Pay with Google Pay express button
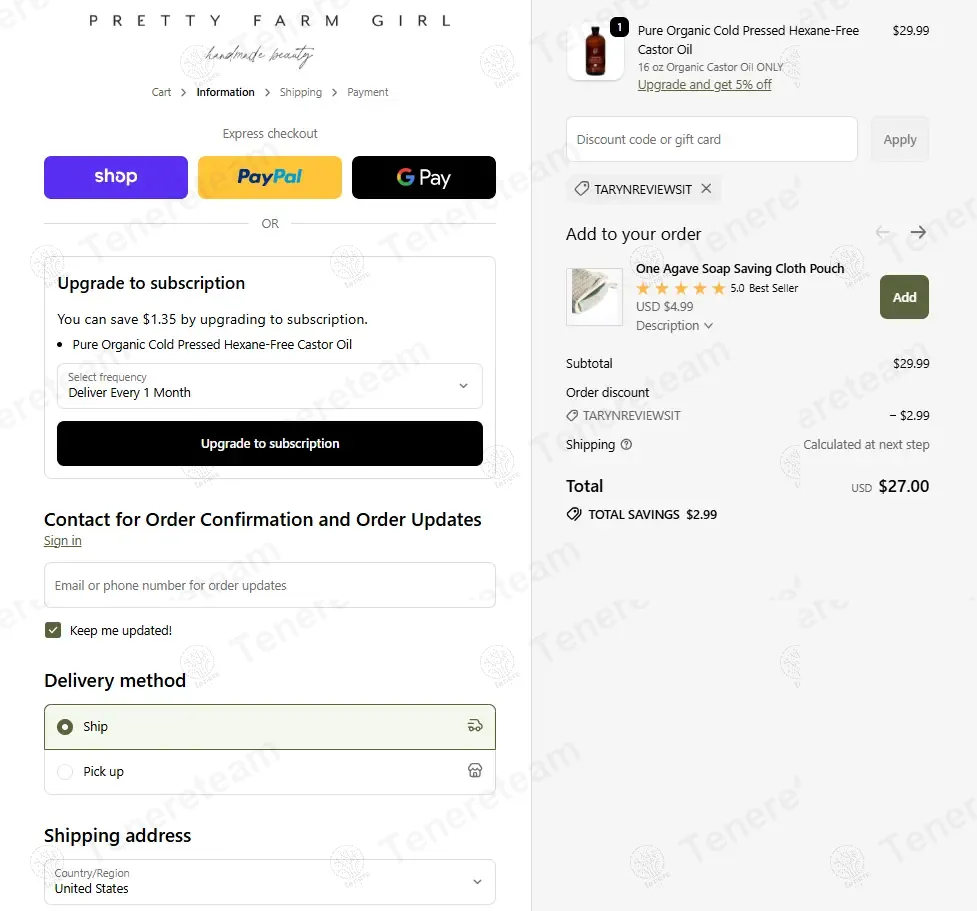 point(424,178)
